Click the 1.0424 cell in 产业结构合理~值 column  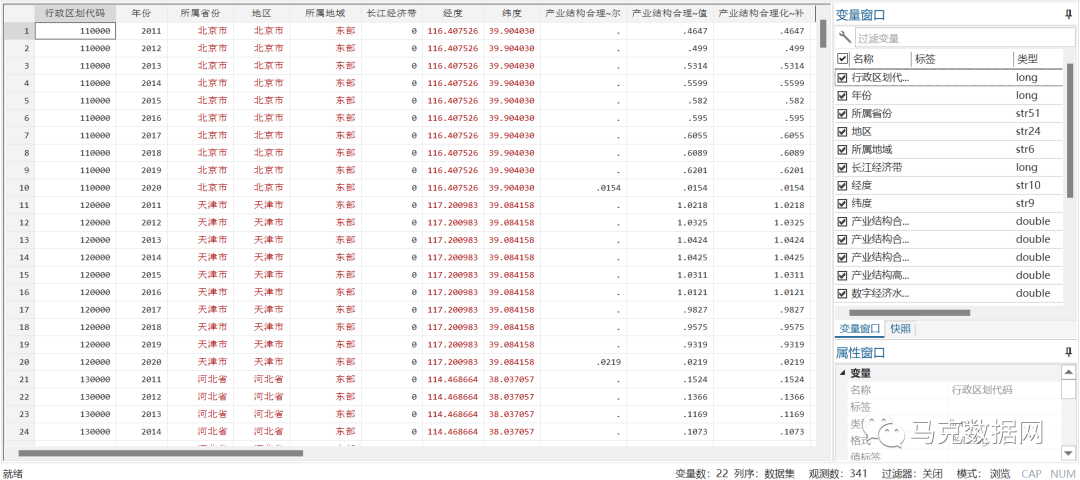pyautogui.click(x=669, y=240)
